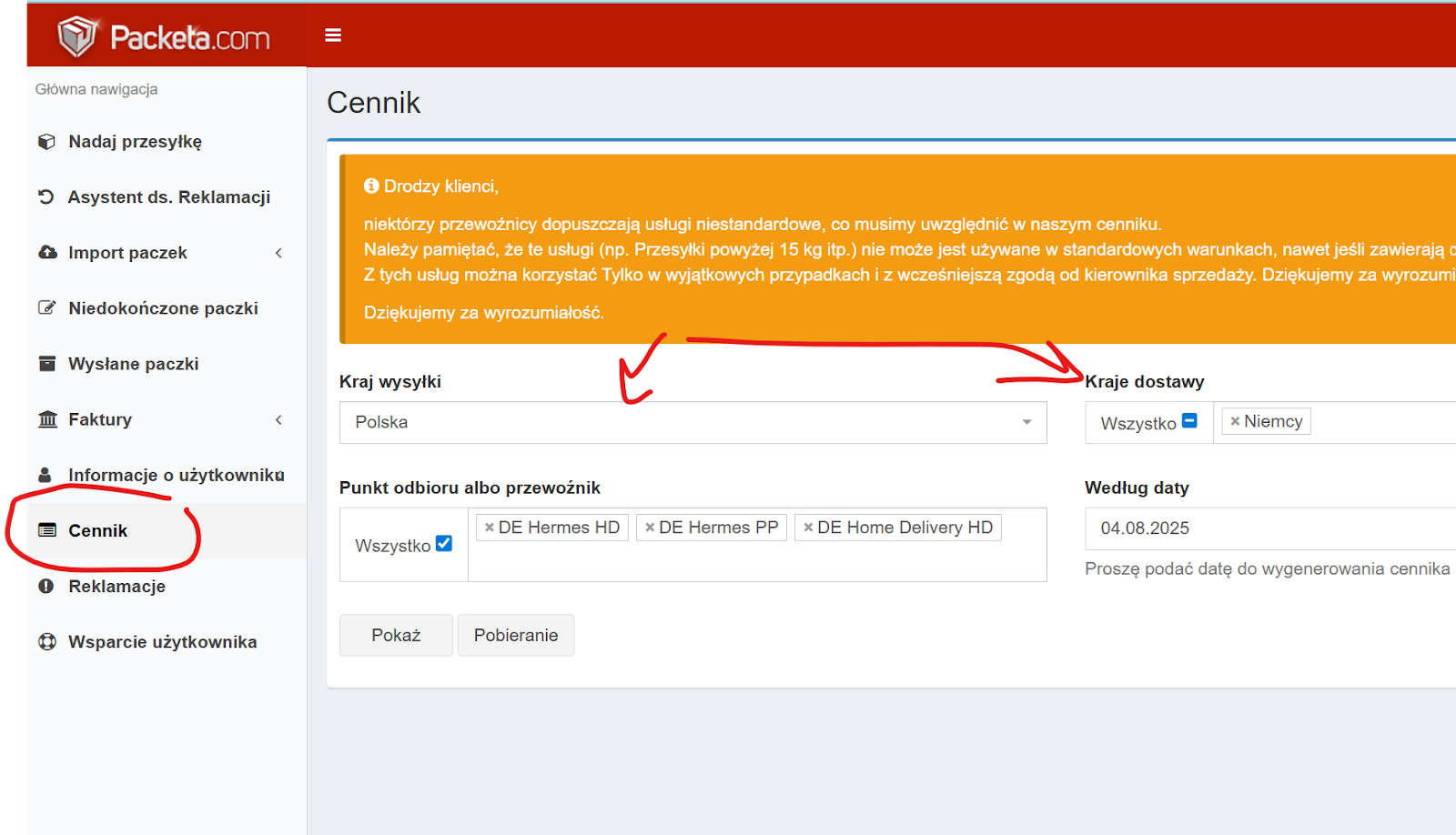Uncheck Wszystko checkbox for pickup points
This screenshot has height=835, width=1456.
point(444,543)
